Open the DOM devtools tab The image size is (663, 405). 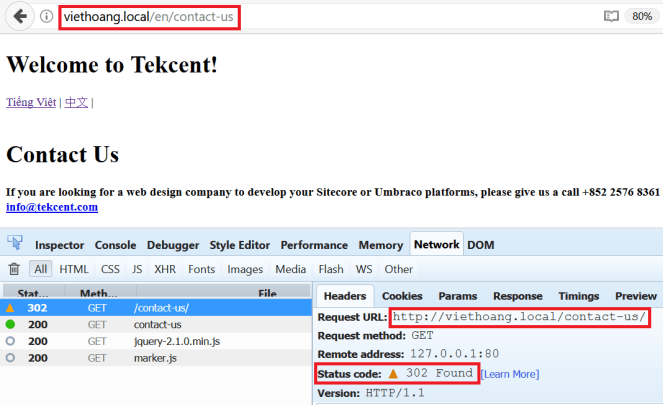tap(480, 245)
